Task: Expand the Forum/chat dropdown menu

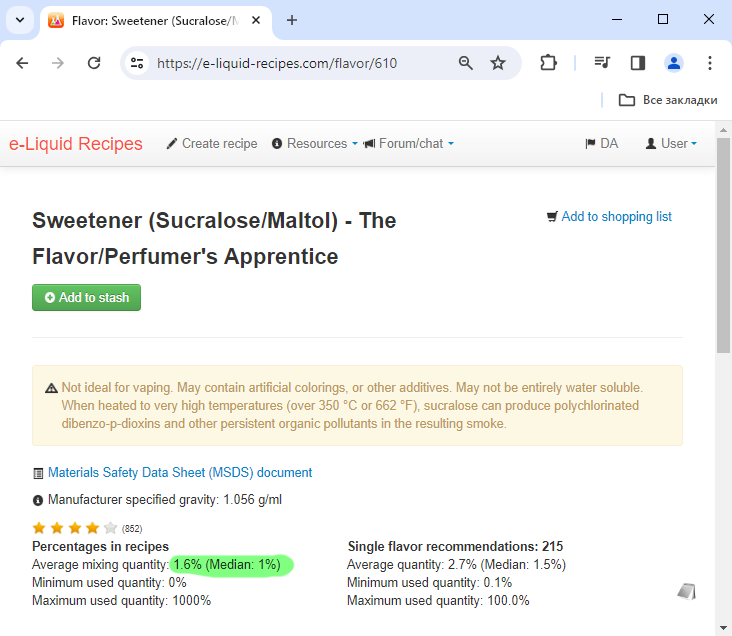Action: tap(408, 143)
